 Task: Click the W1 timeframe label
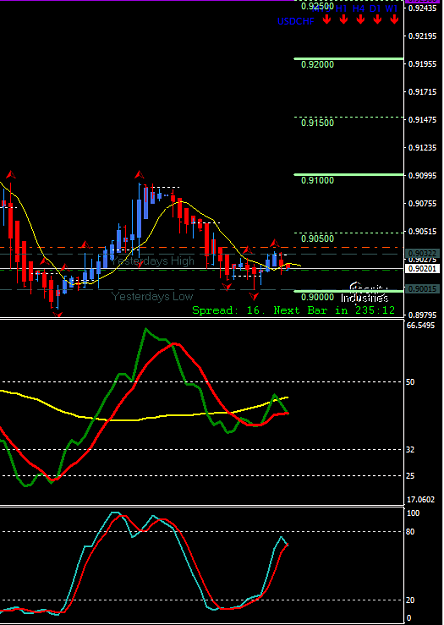coord(391,8)
